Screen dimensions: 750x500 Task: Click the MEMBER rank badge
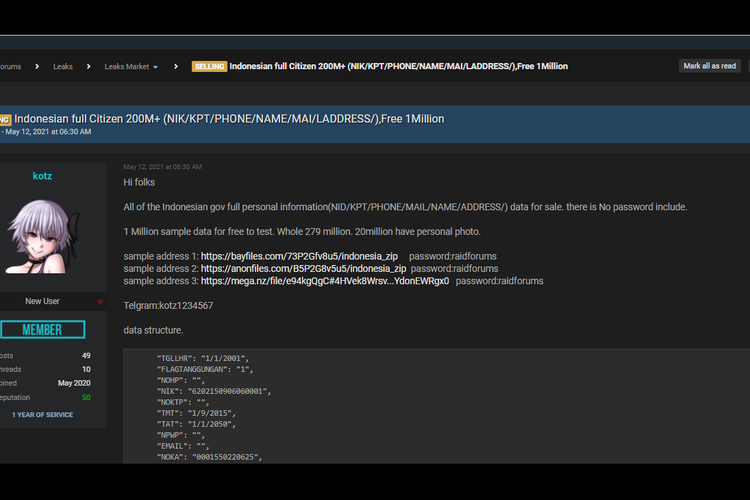pyautogui.click(x=42, y=330)
